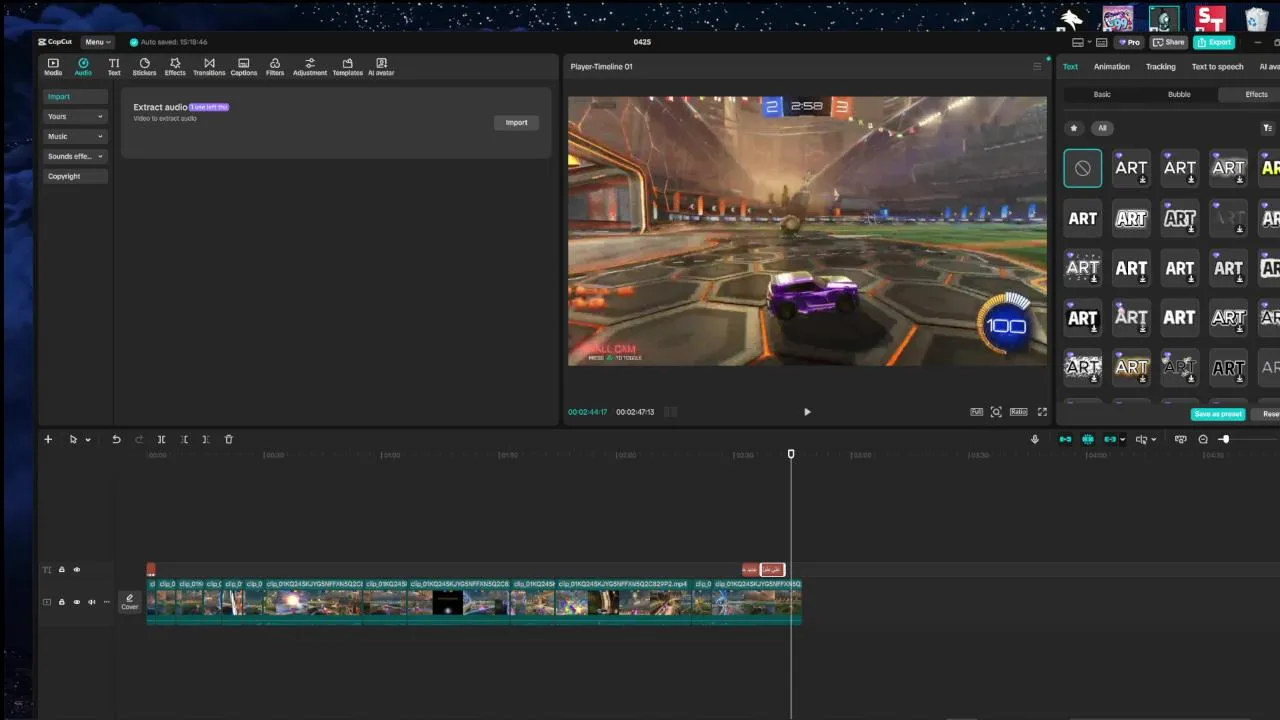Open the Filters panel
This screenshot has width=1280, height=720.
(275, 67)
